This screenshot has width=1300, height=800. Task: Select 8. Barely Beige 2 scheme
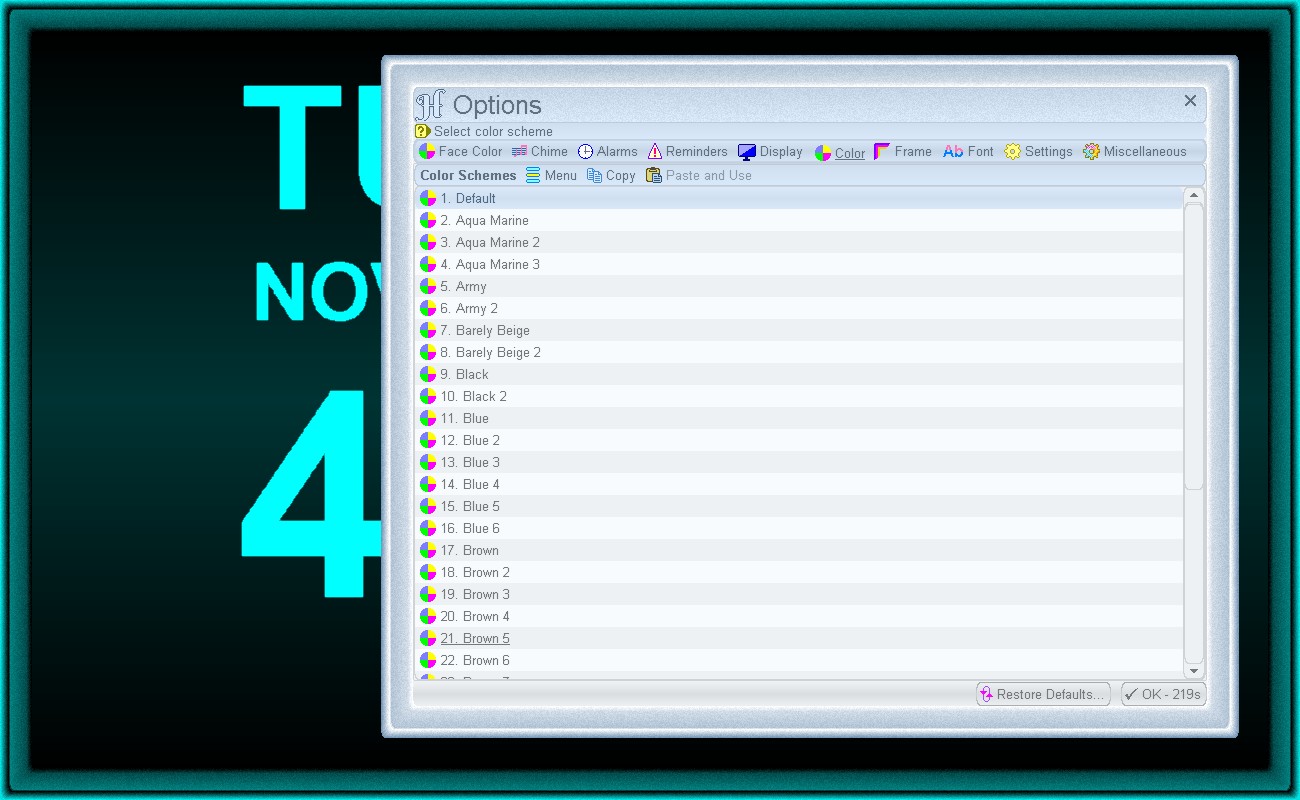coord(799,352)
